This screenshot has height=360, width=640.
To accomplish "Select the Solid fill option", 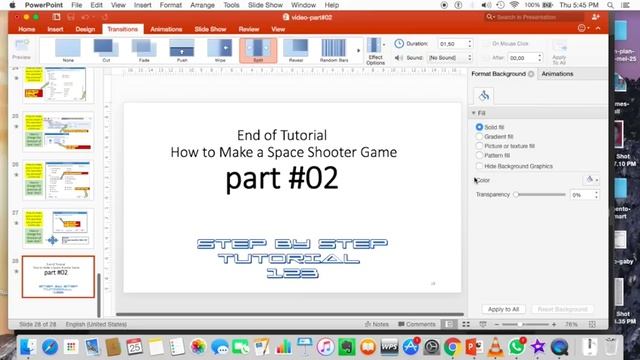I will point(479,127).
